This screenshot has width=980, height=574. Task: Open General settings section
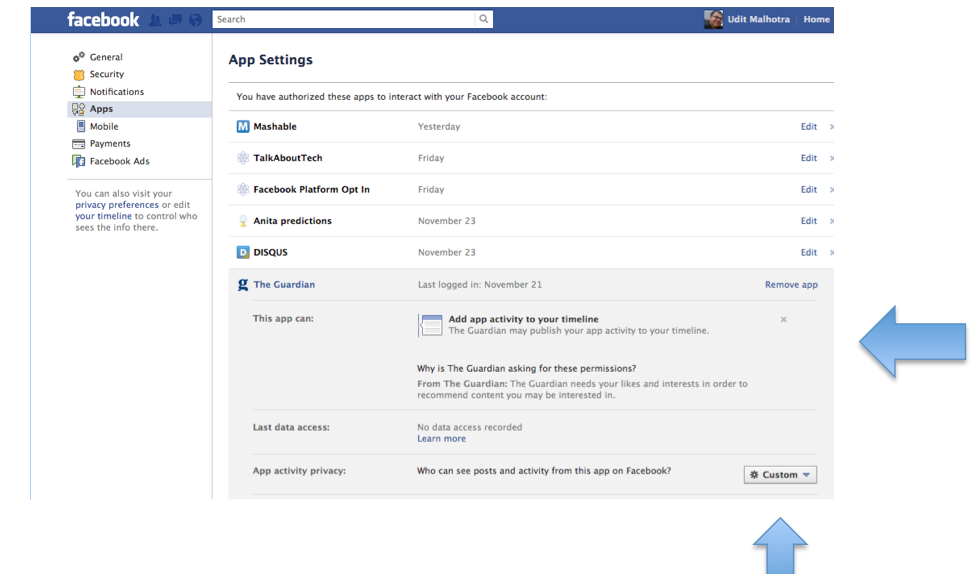(106, 57)
